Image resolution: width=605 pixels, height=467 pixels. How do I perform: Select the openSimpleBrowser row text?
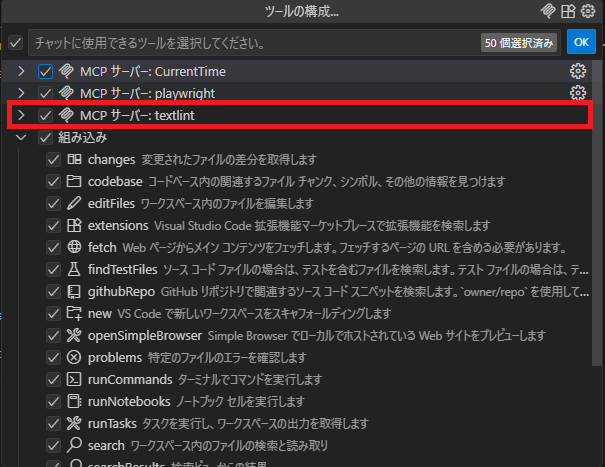[317, 335]
